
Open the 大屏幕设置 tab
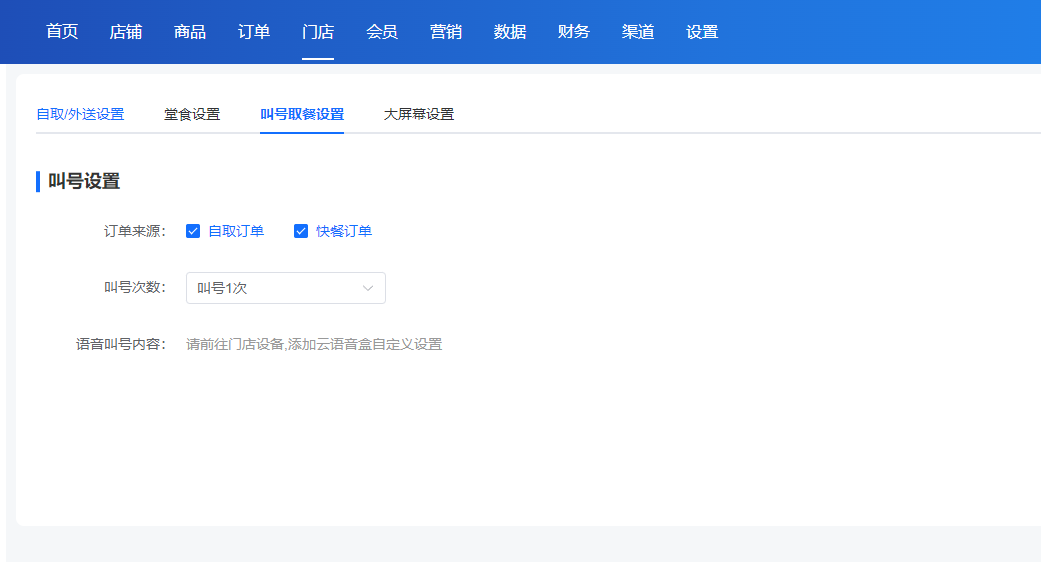(x=419, y=114)
